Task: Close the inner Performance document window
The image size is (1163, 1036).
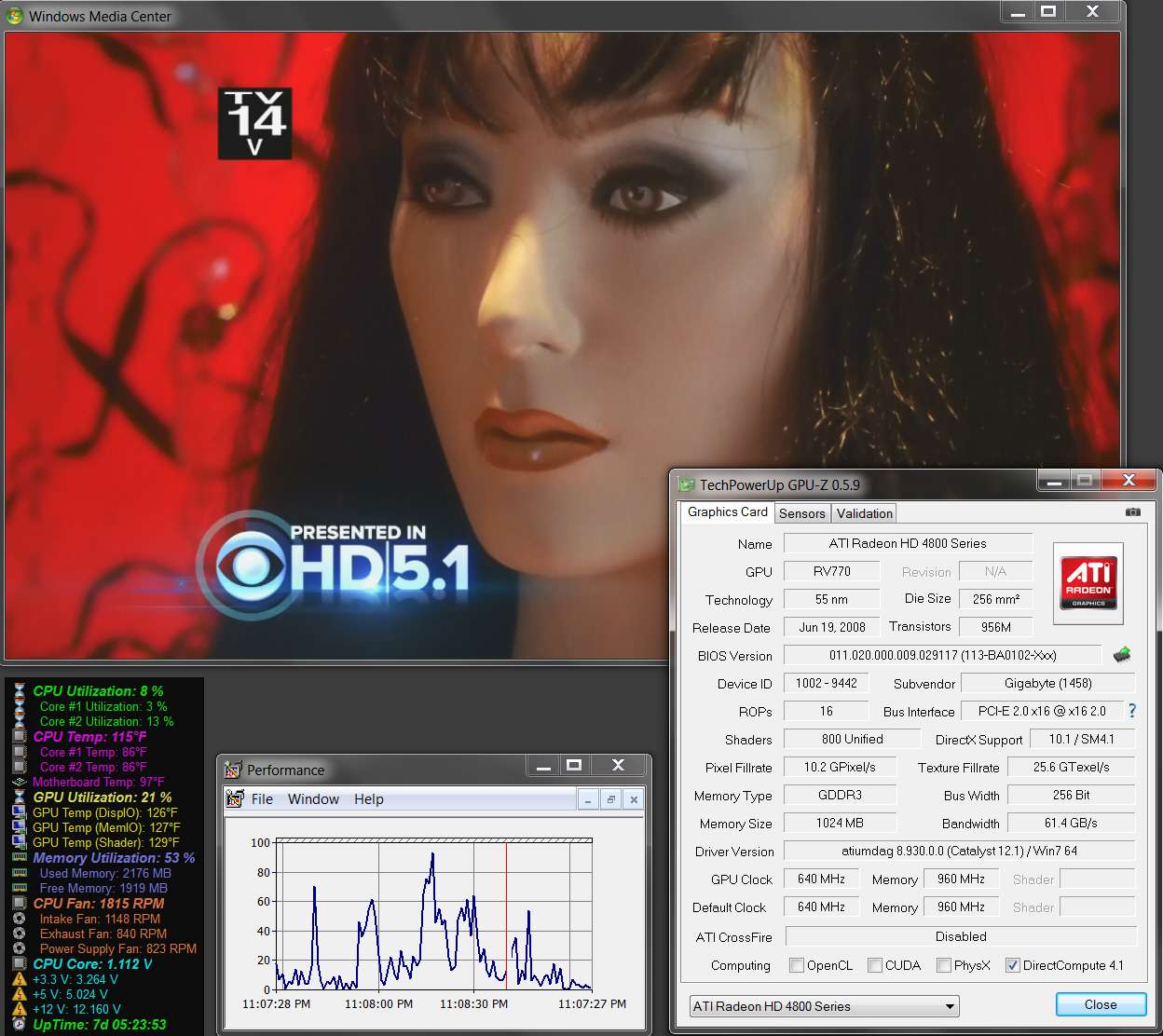Action: (x=634, y=799)
